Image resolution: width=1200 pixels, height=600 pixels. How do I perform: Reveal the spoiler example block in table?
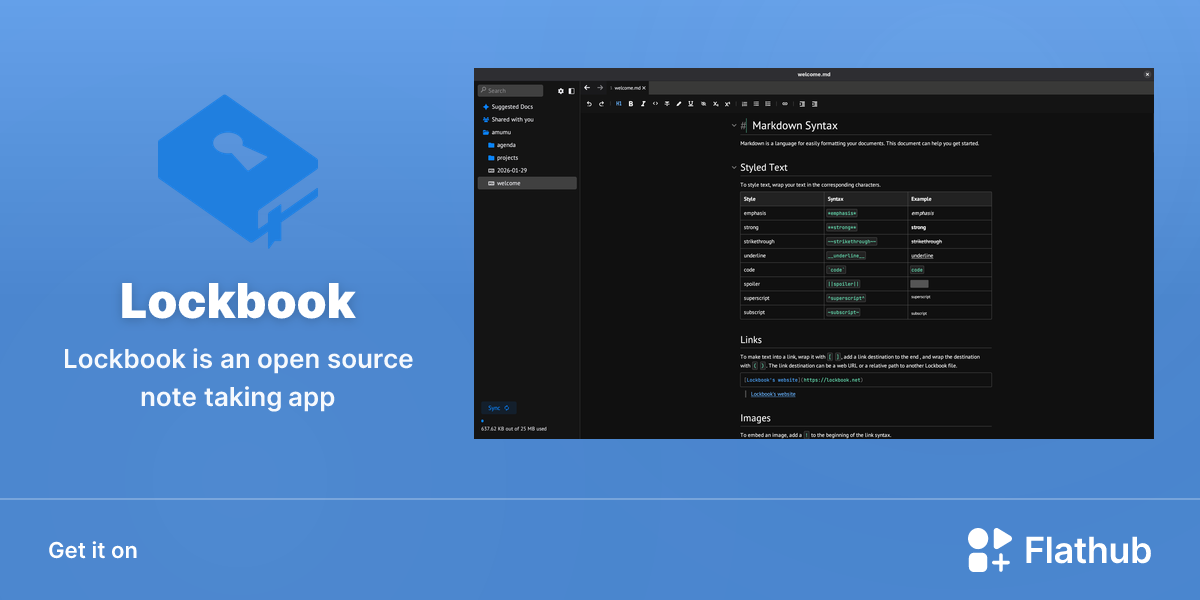[x=919, y=284]
